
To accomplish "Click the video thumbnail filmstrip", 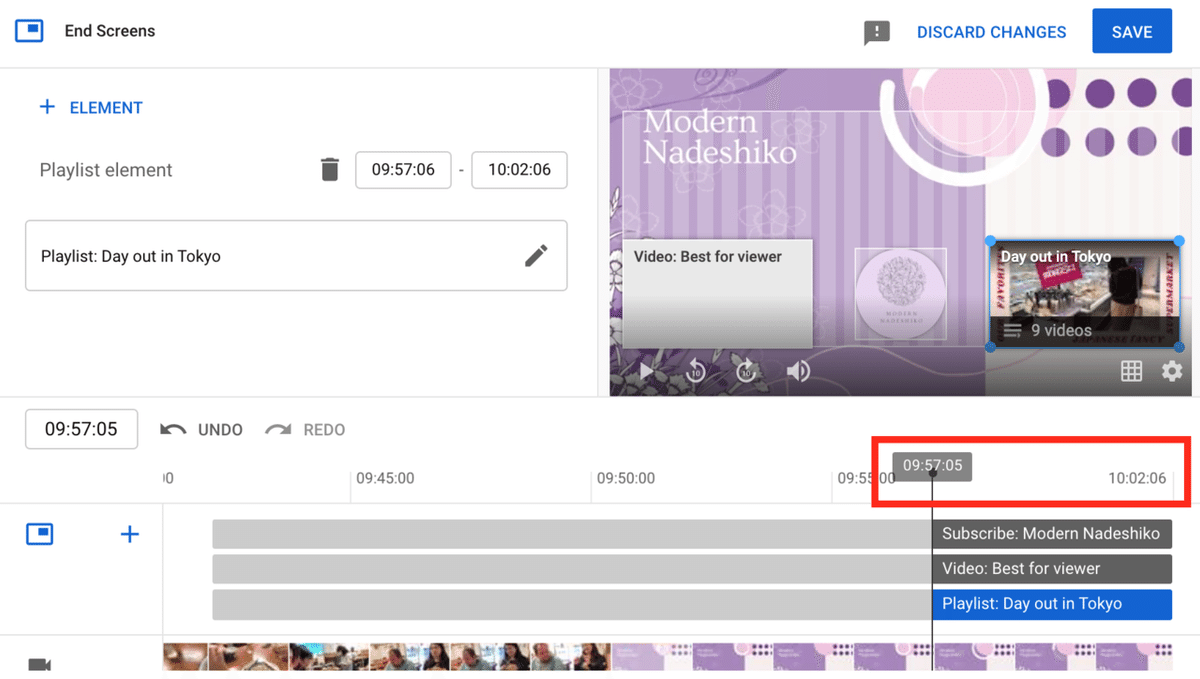I will 667,657.
